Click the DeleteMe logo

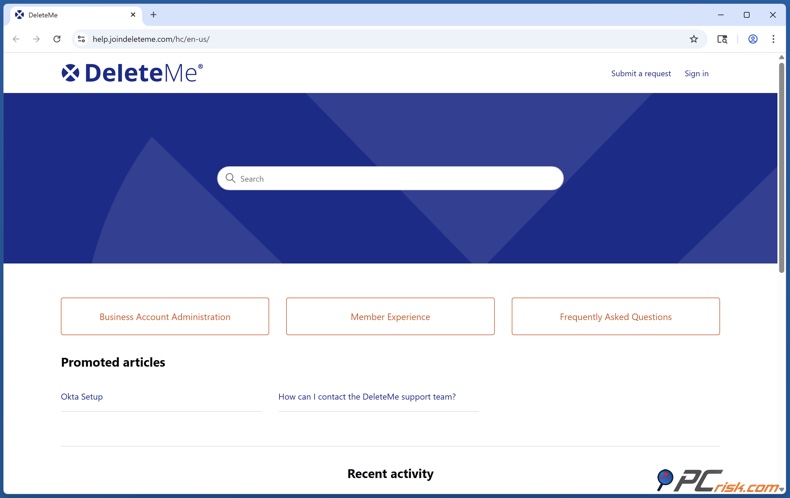132,73
